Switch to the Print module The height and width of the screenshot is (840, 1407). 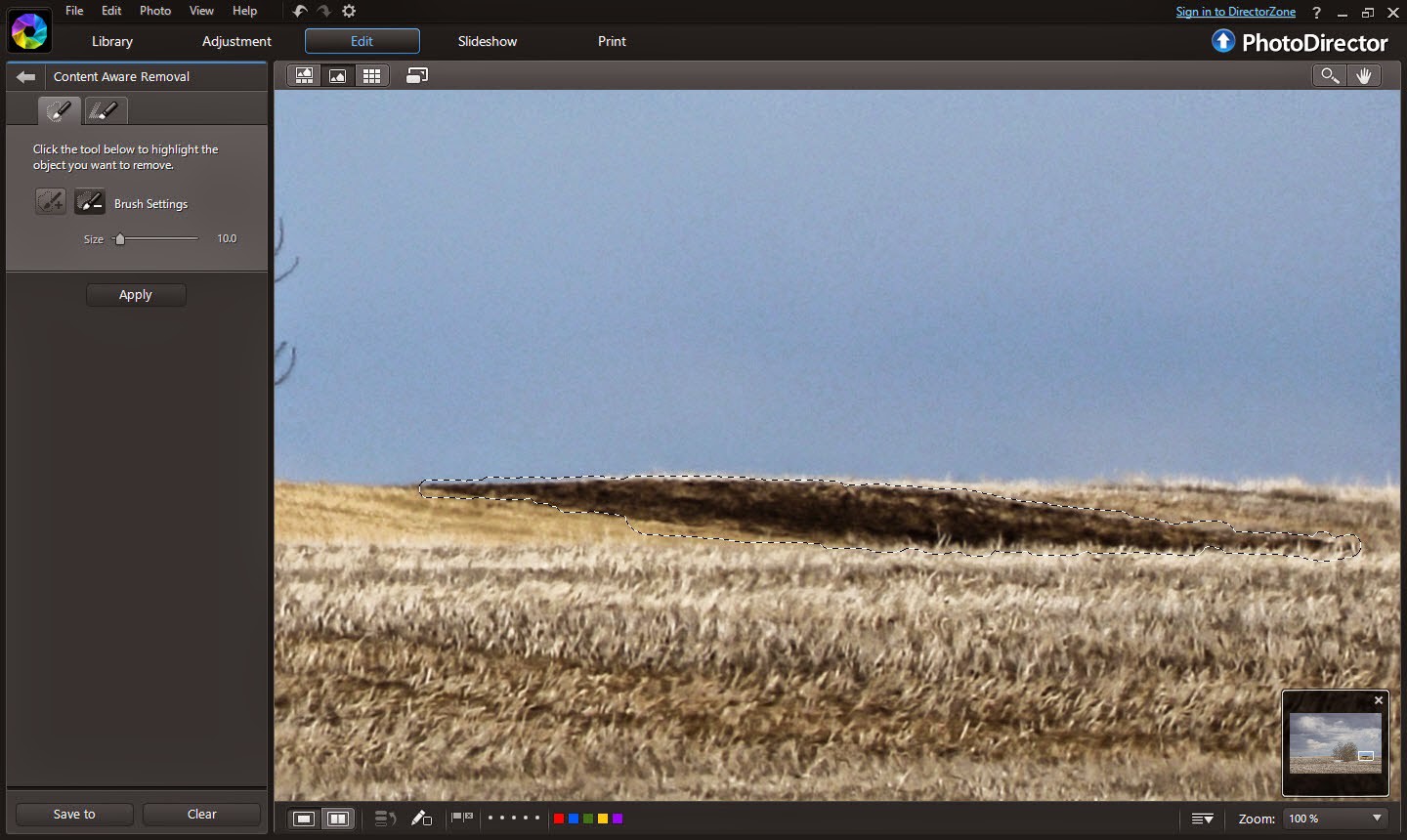coord(612,41)
